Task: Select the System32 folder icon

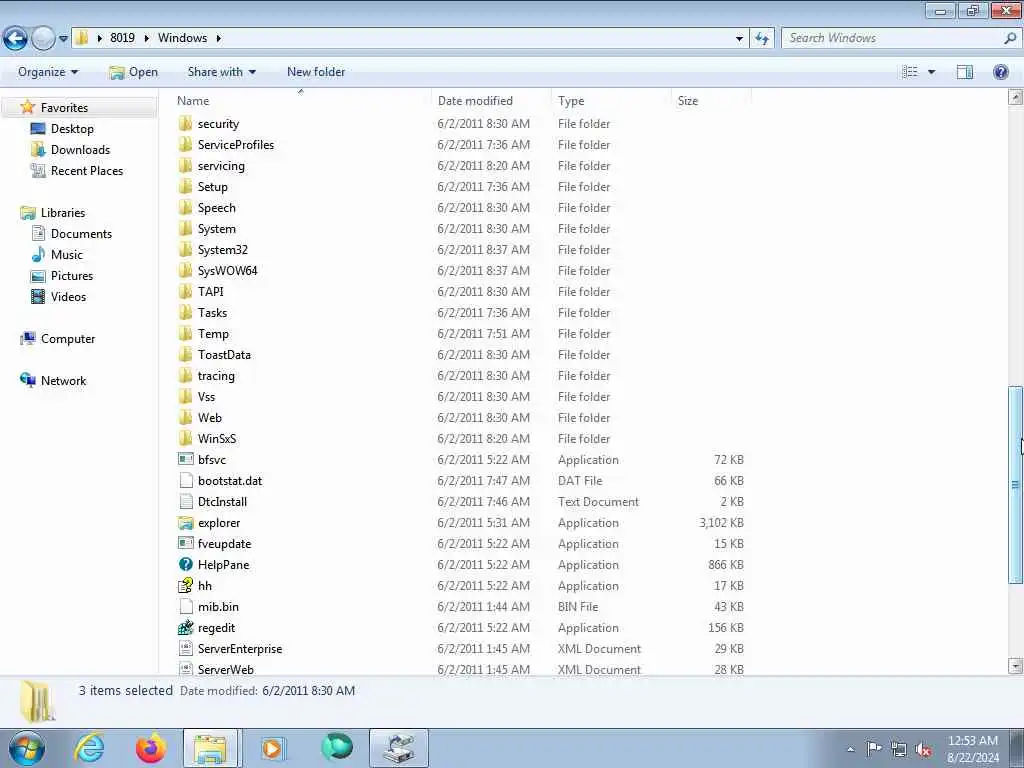Action: (x=185, y=249)
